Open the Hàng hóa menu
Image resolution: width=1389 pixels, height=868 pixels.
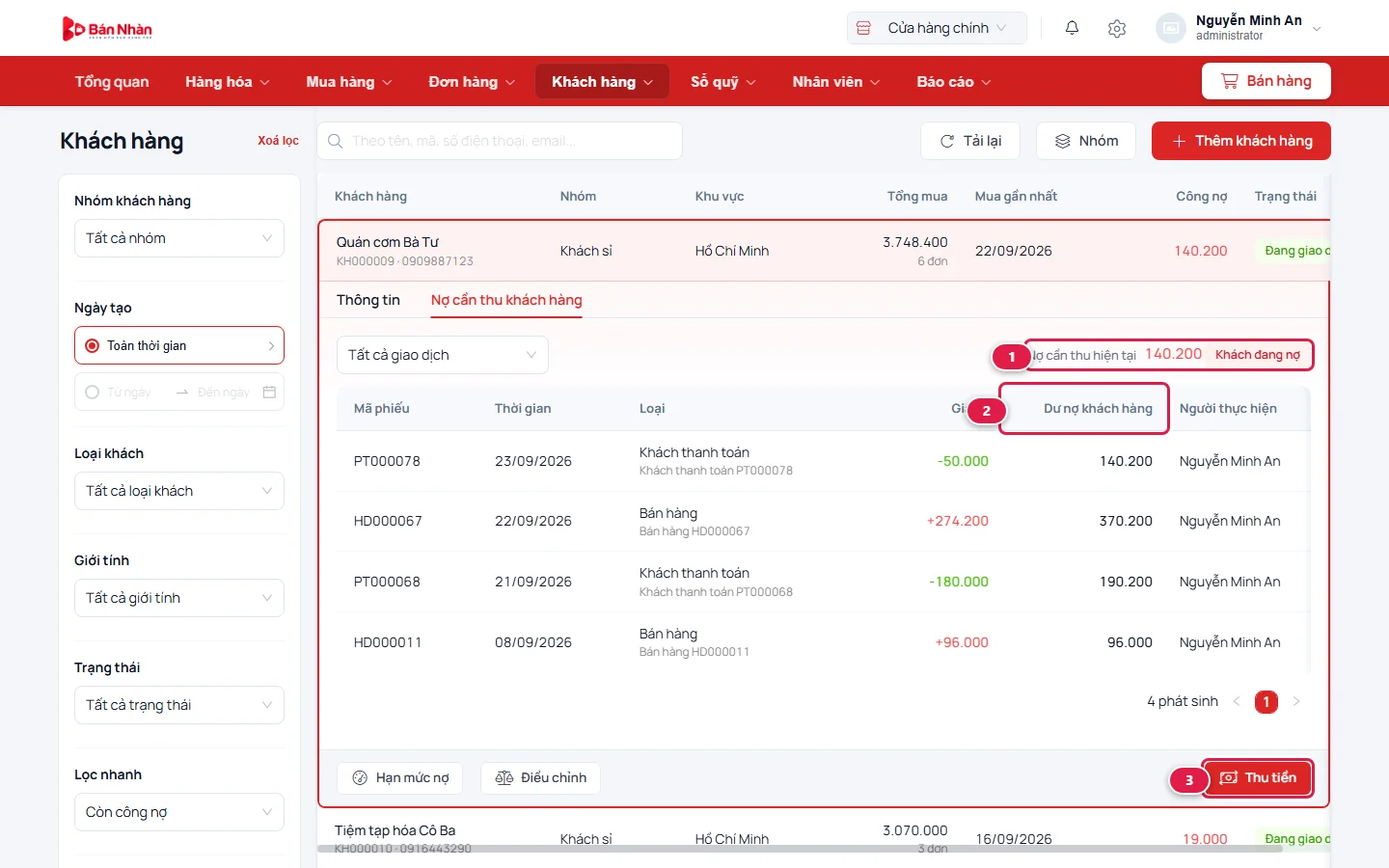pos(228,82)
